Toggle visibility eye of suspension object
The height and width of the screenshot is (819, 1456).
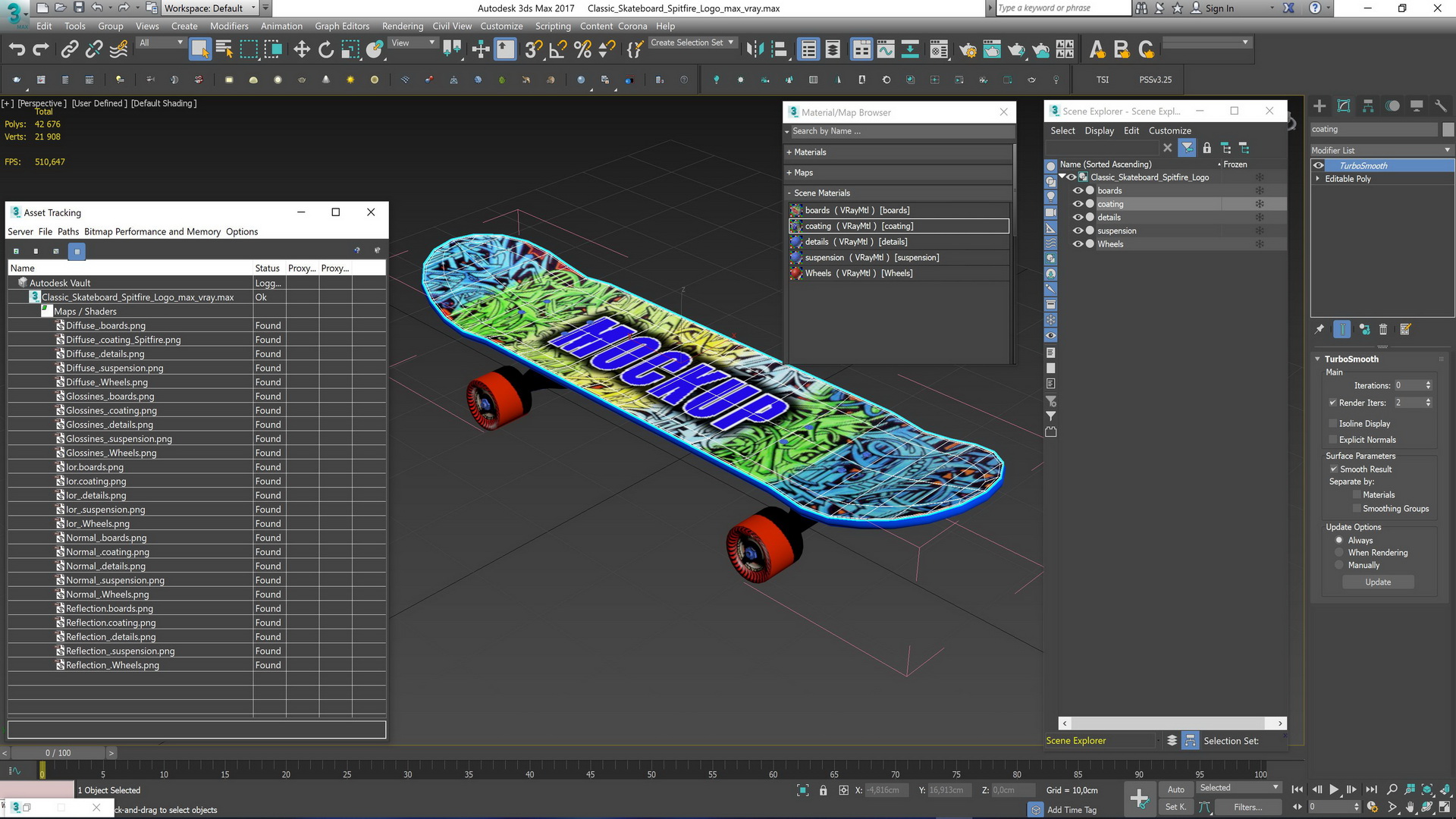click(1078, 231)
